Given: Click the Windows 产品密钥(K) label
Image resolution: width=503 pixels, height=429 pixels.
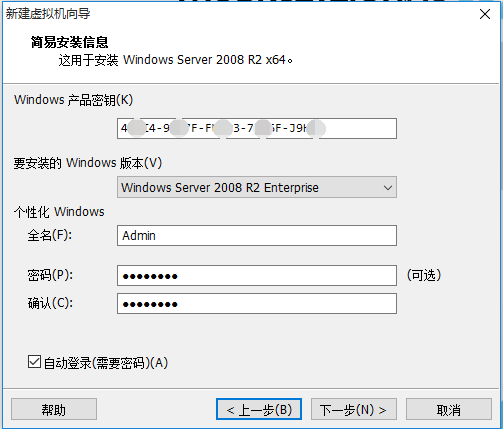Looking at the screenshot, I should 73,100.
